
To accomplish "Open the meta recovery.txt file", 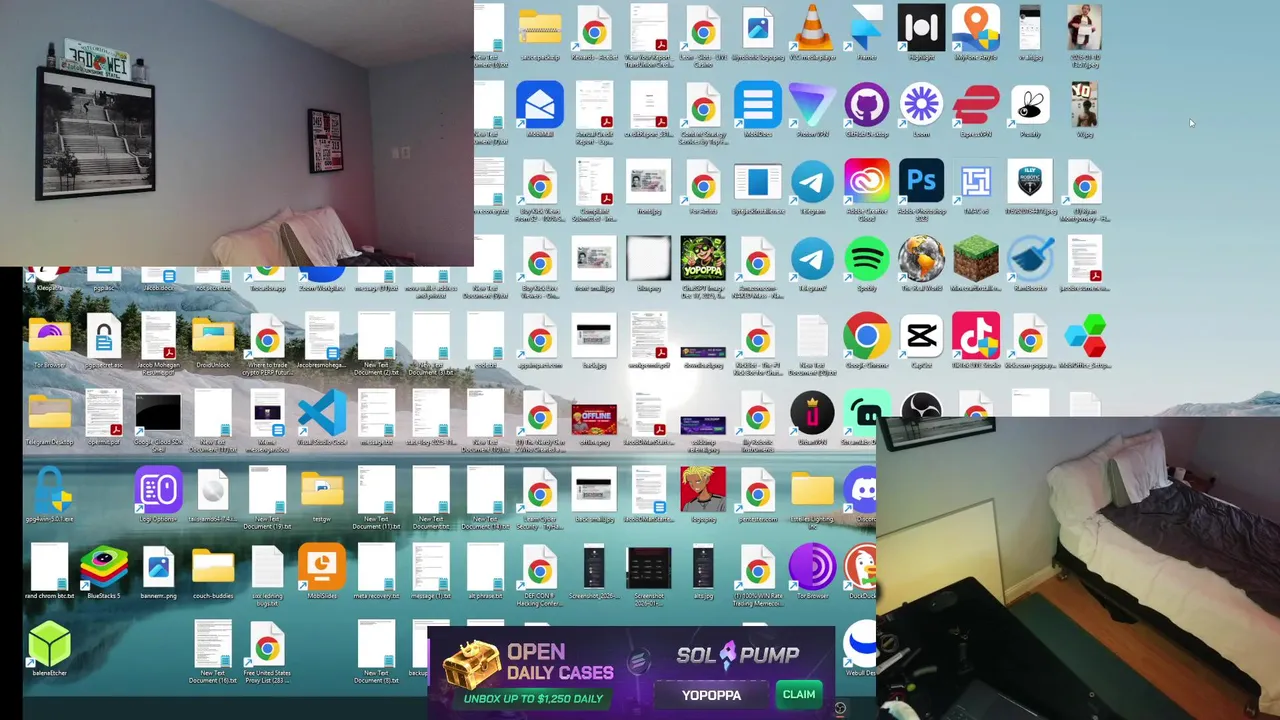I will click(x=376, y=567).
